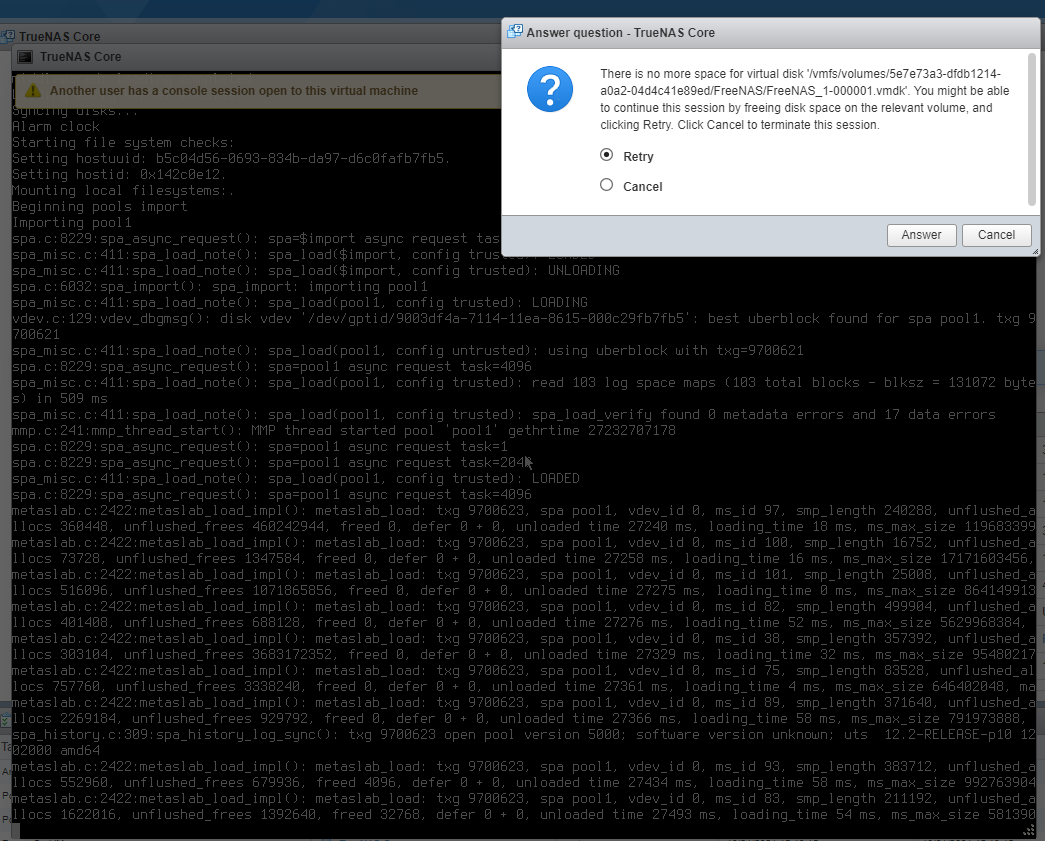Click the 'Alarm clock' console line

(56, 127)
